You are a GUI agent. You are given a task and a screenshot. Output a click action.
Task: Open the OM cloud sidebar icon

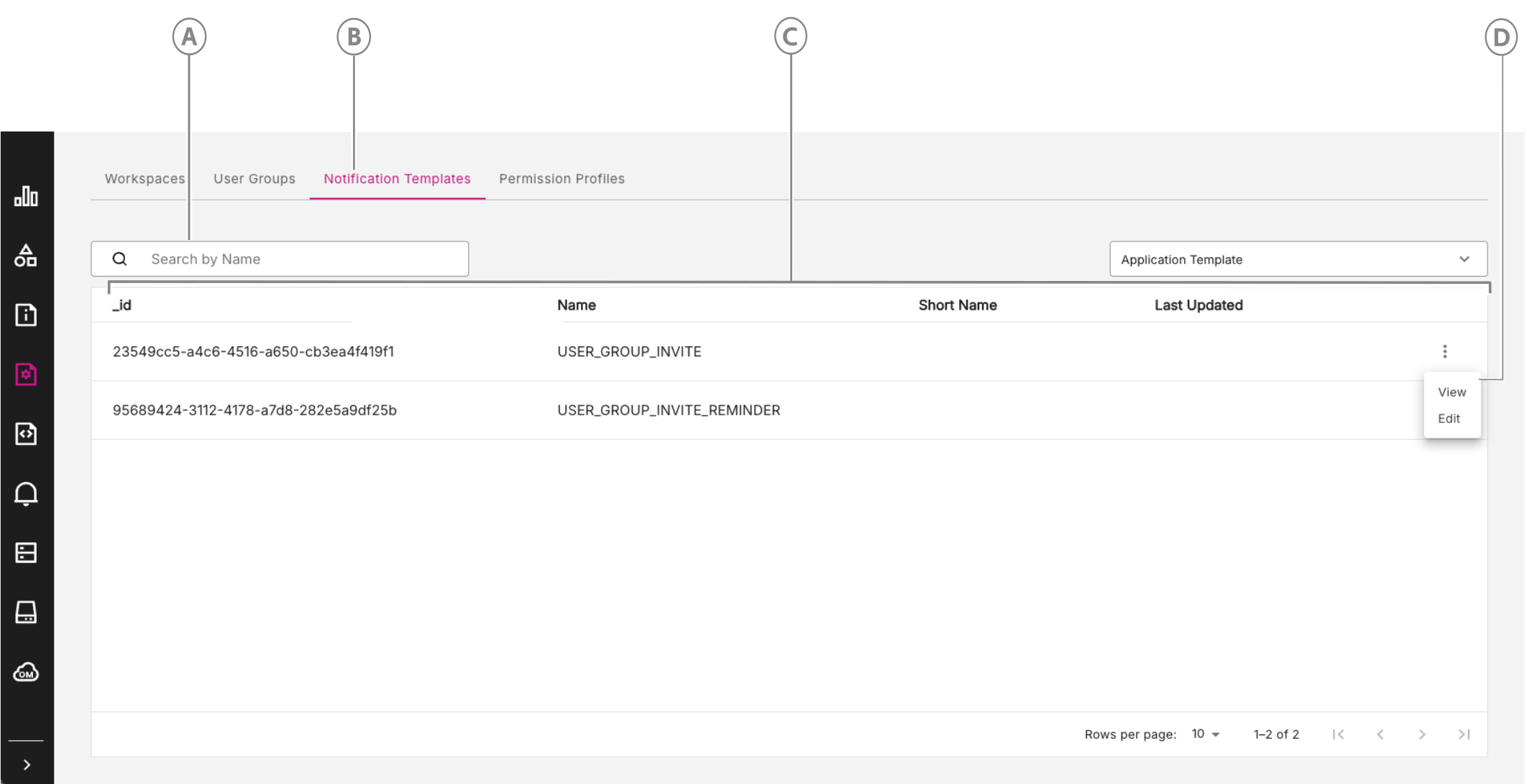[26, 672]
